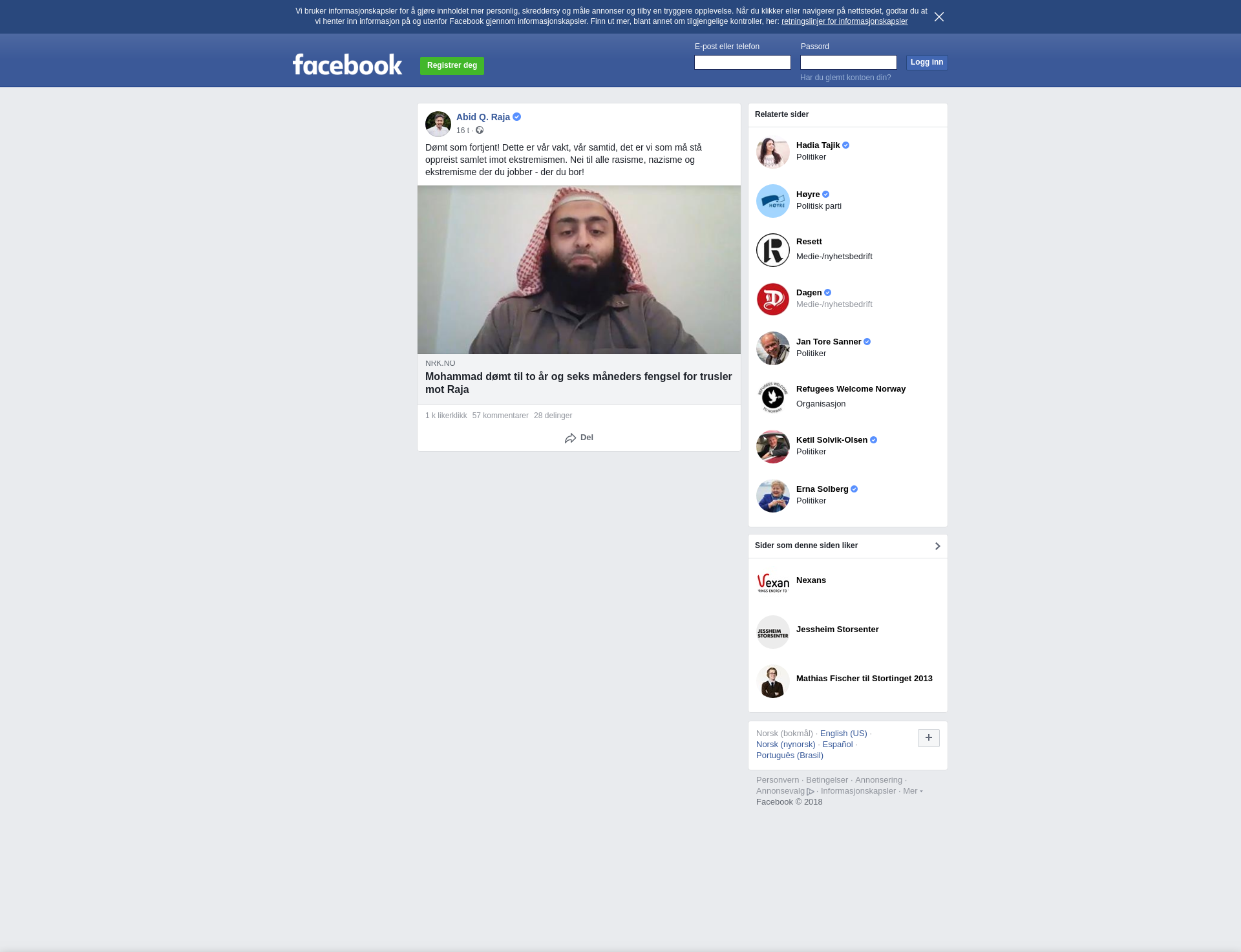Screen dimensions: 1241x952
Task: Open the Dagen page link
Action: [x=809, y=293]
